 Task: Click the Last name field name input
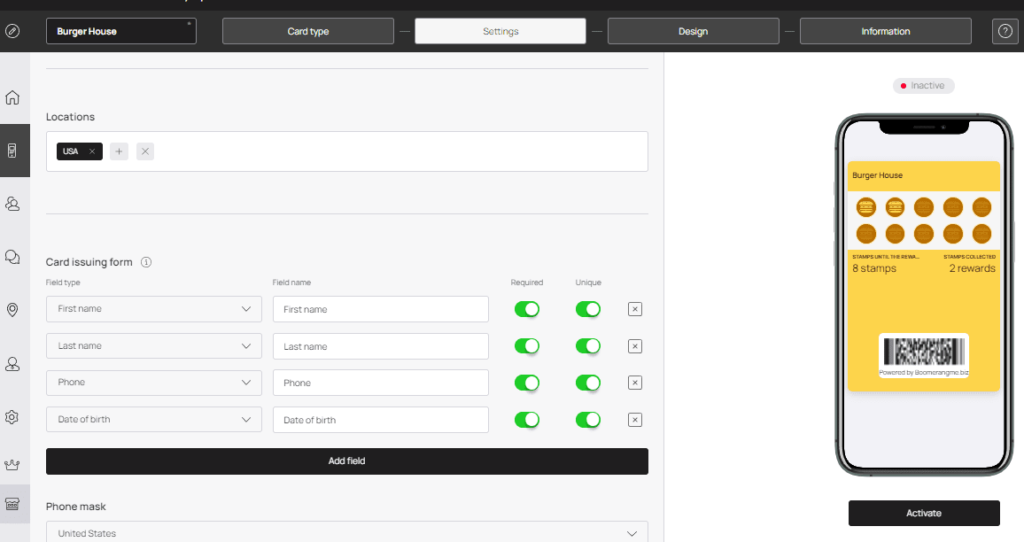click(x=381, y=346)
